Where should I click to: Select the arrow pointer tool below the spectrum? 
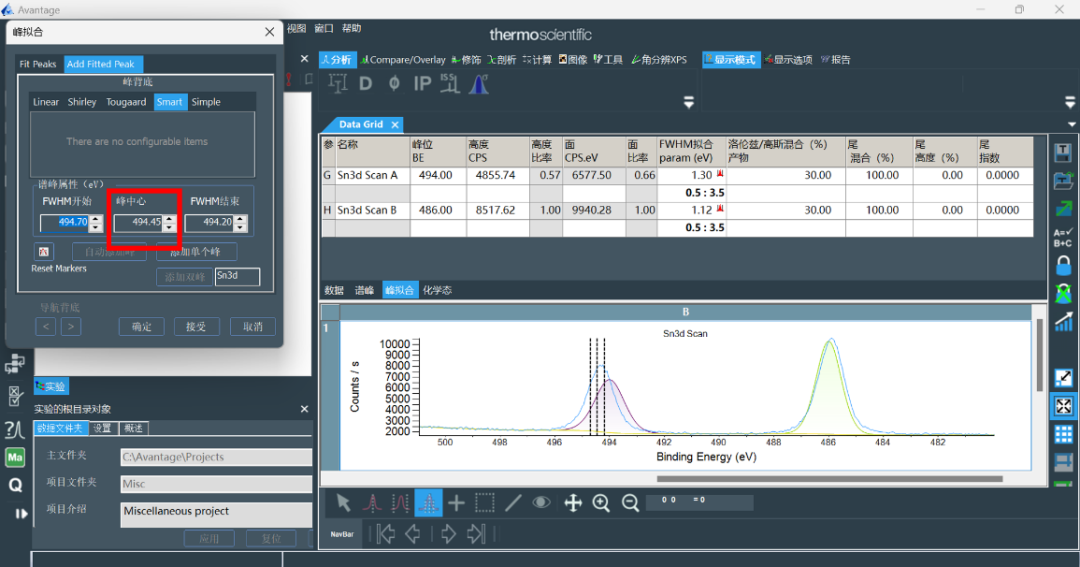[344, 503]
